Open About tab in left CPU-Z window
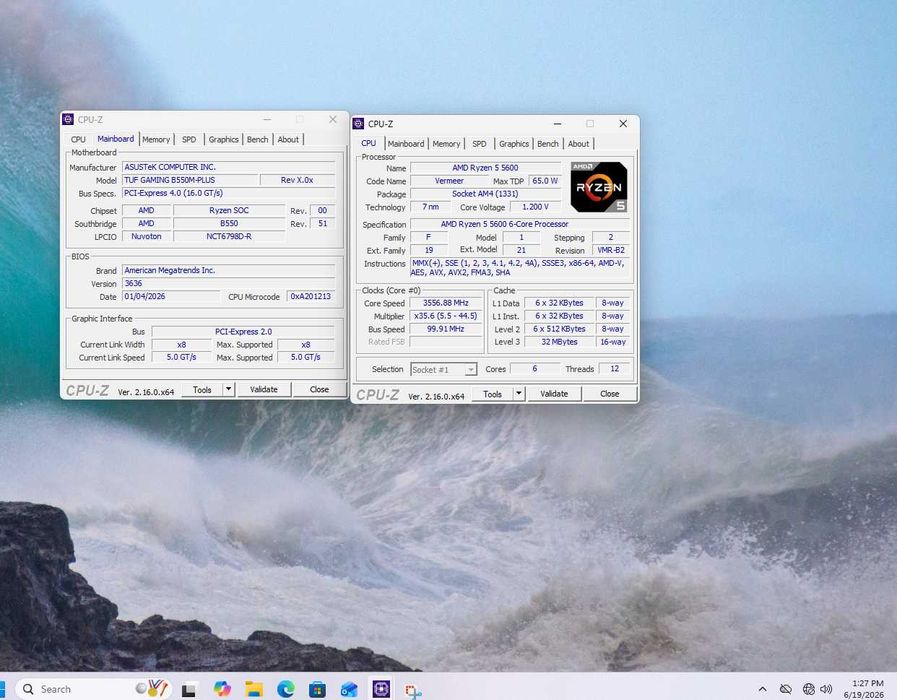The width and height of the screenshot is (897, 700). click(288, 139)
